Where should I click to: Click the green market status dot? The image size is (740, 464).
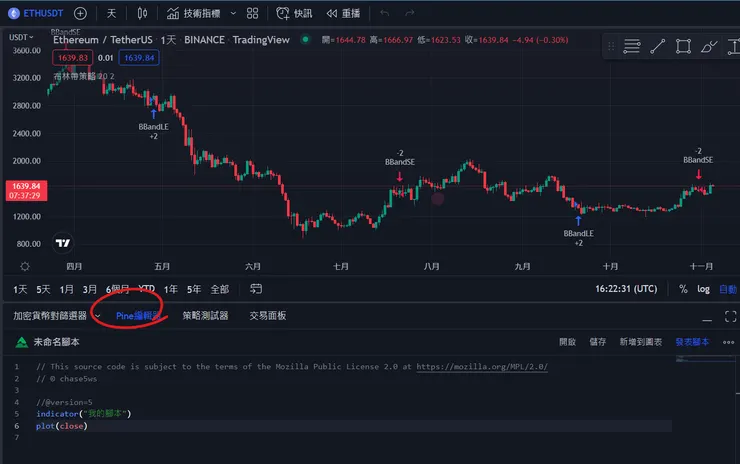tap(305, 40)
